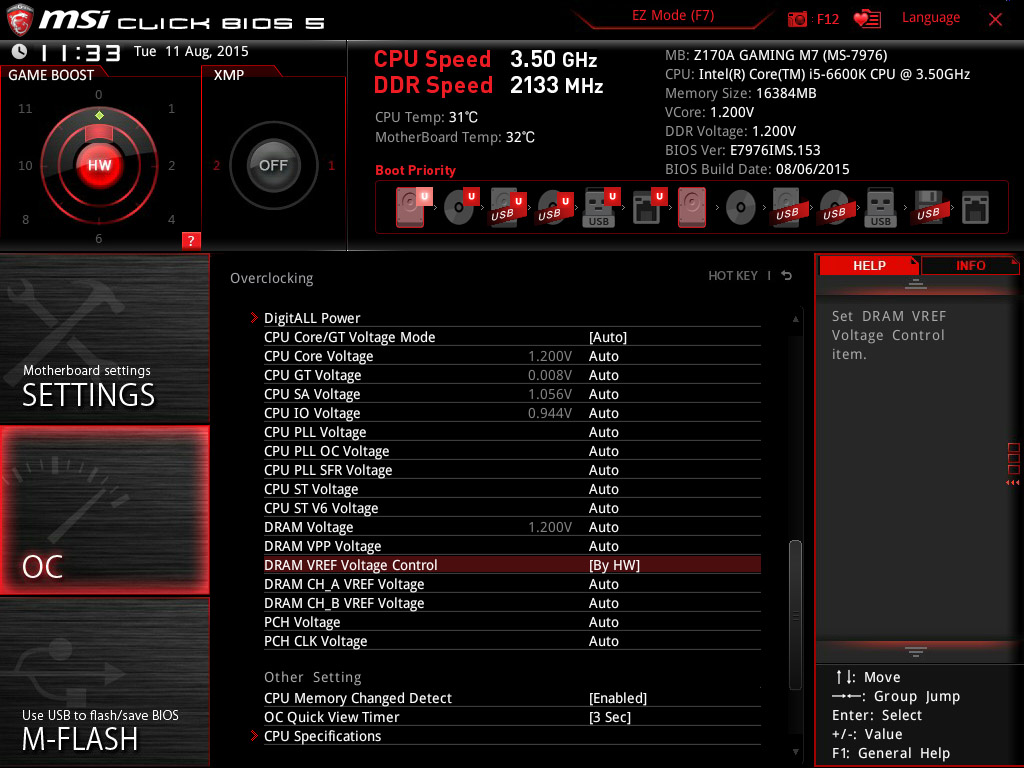1024x768 pixels.
Task: Select the UEFI CD/DVD boot device icon
Action: click(460, 208)
